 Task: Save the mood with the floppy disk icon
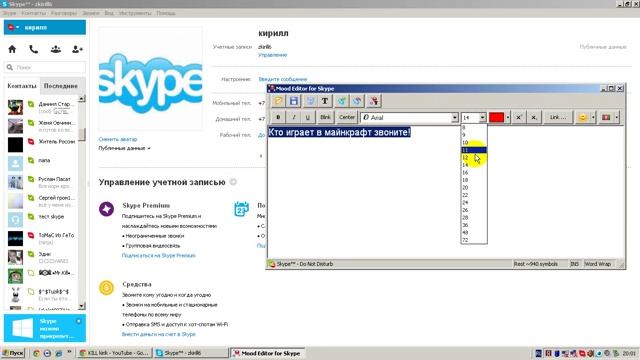tap(294, 101)
